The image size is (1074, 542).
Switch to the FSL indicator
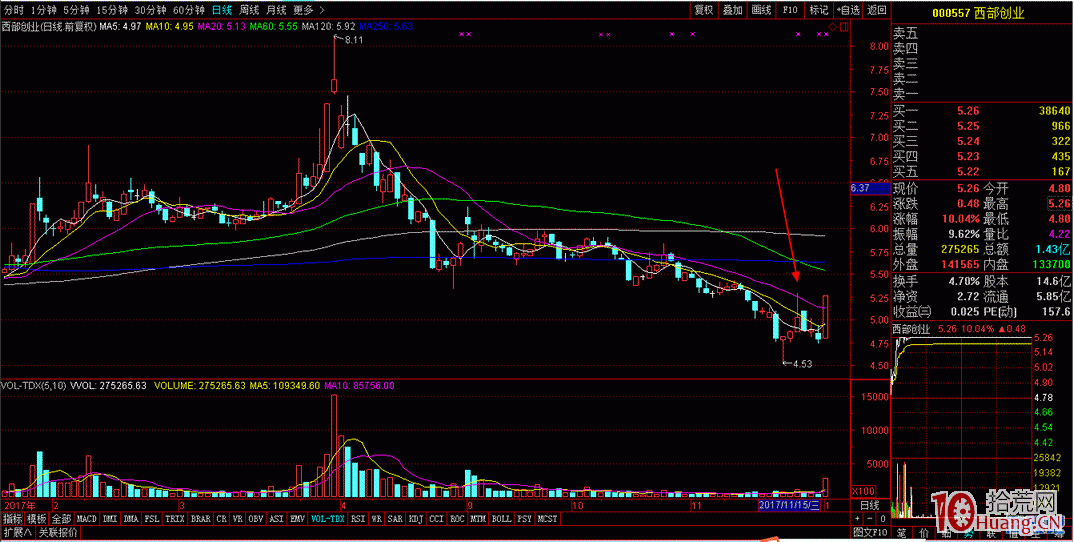[153, 519]
